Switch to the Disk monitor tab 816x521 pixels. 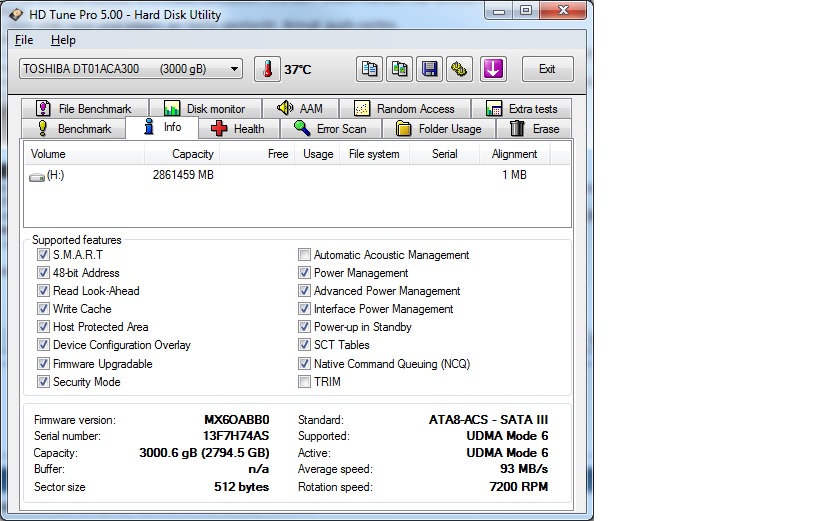[x=205, y=108]
